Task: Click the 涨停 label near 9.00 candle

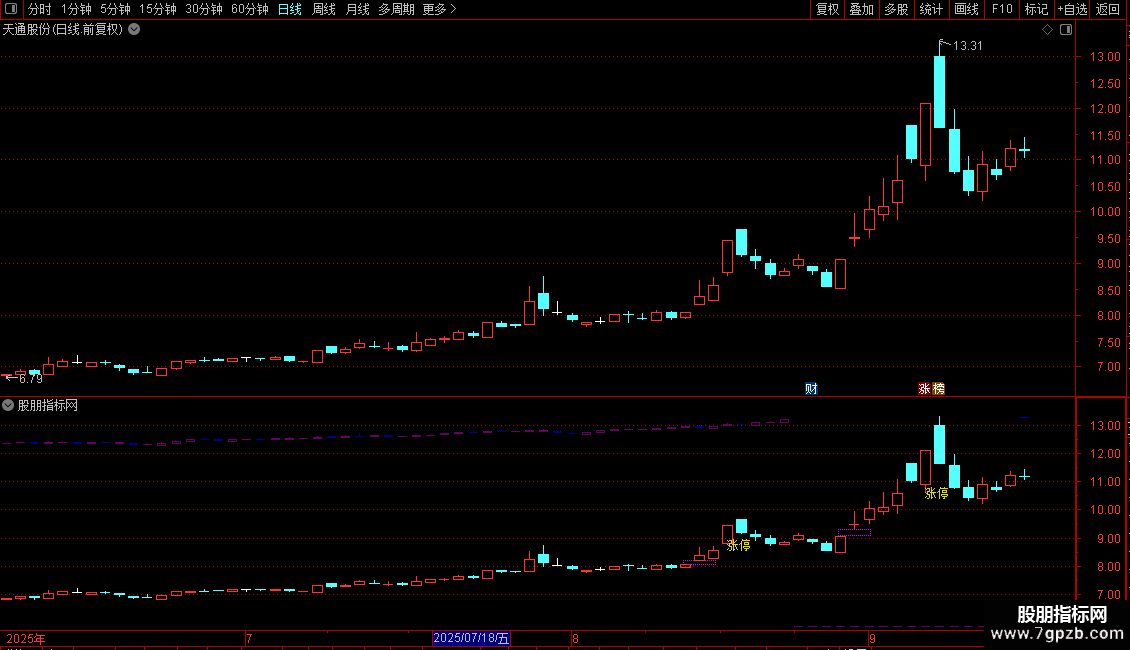Action: pyautogui.click(x=738, y=546)
